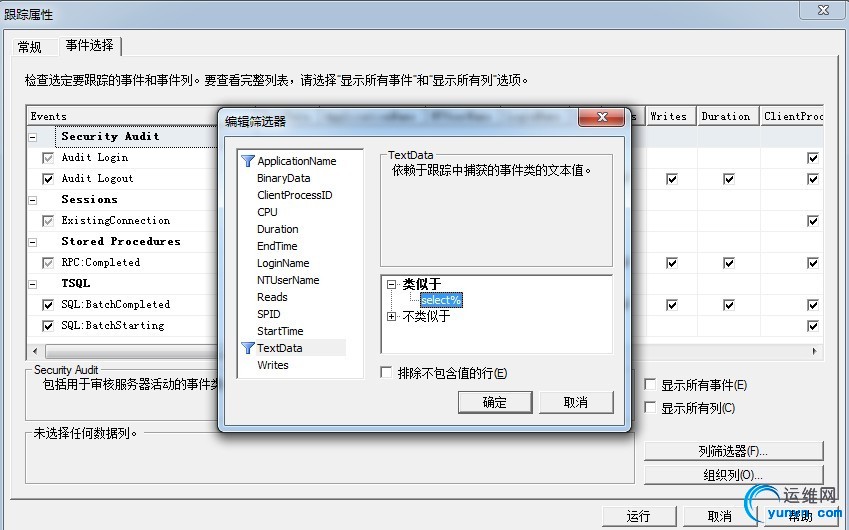Viewport: 849px width, 530px height.
Task: Select the 不类似于 tree label
Action: pyautogui.click(x=427, y=316)
